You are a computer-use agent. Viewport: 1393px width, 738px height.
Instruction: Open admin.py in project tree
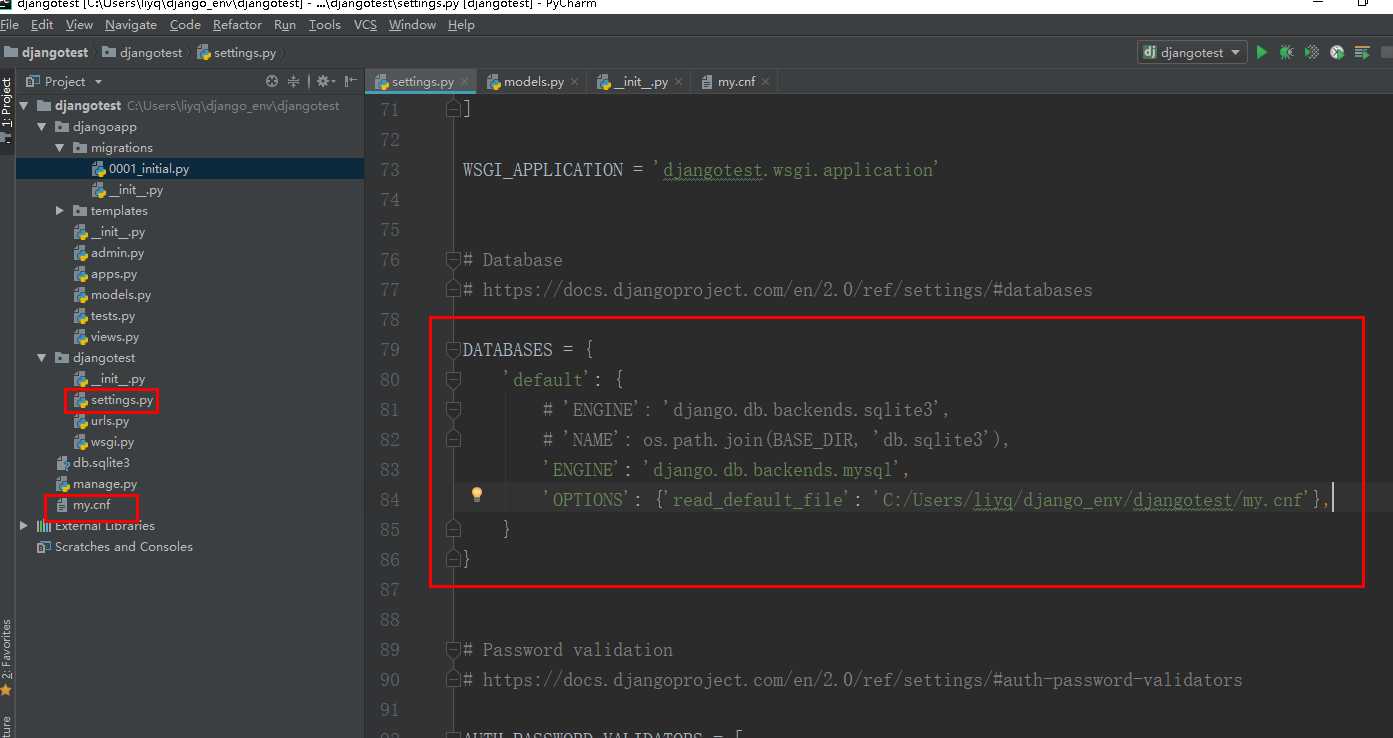[109, 253]
